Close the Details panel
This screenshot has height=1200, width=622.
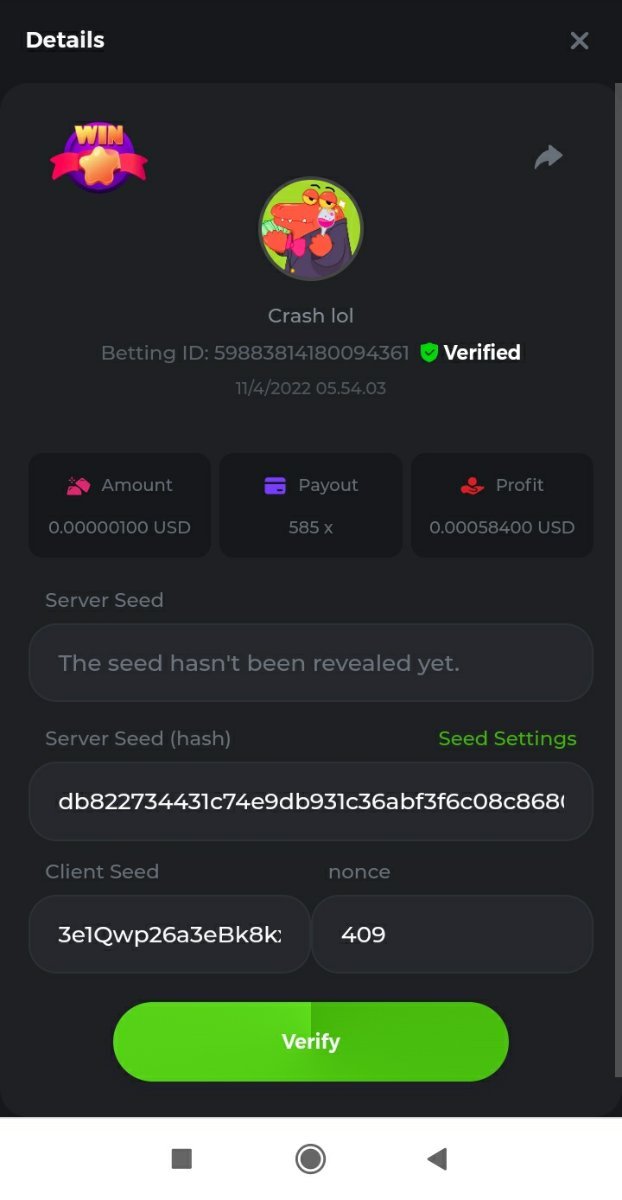tap(579, 41)
